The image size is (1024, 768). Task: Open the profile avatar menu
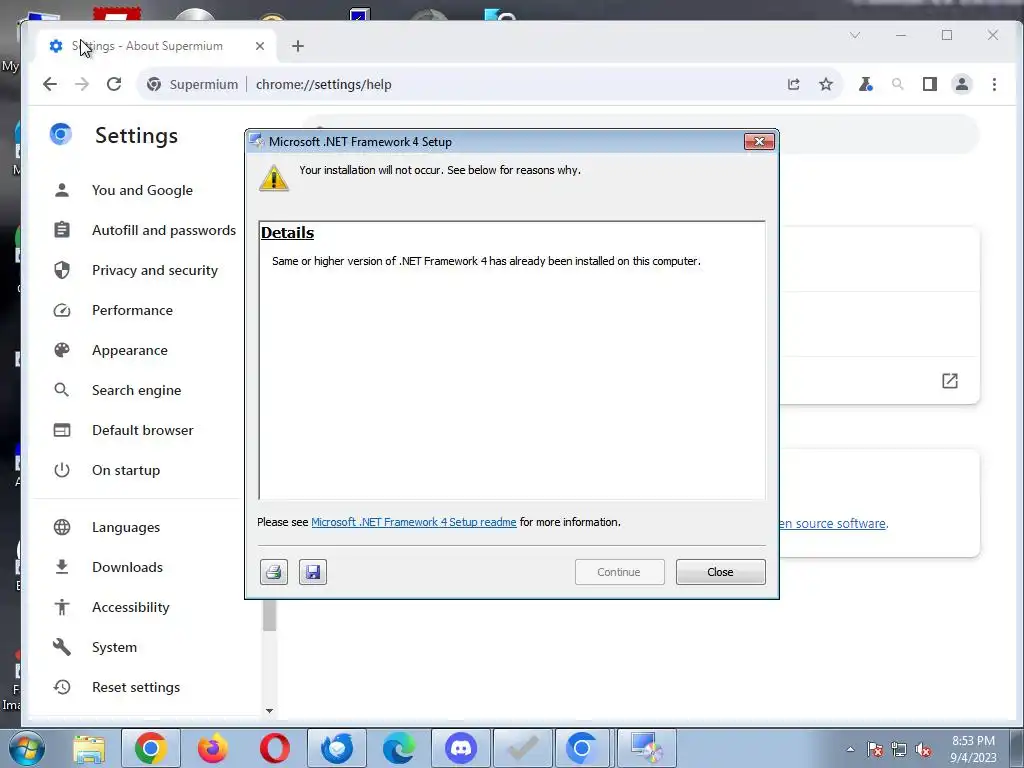tap(962, 84)
